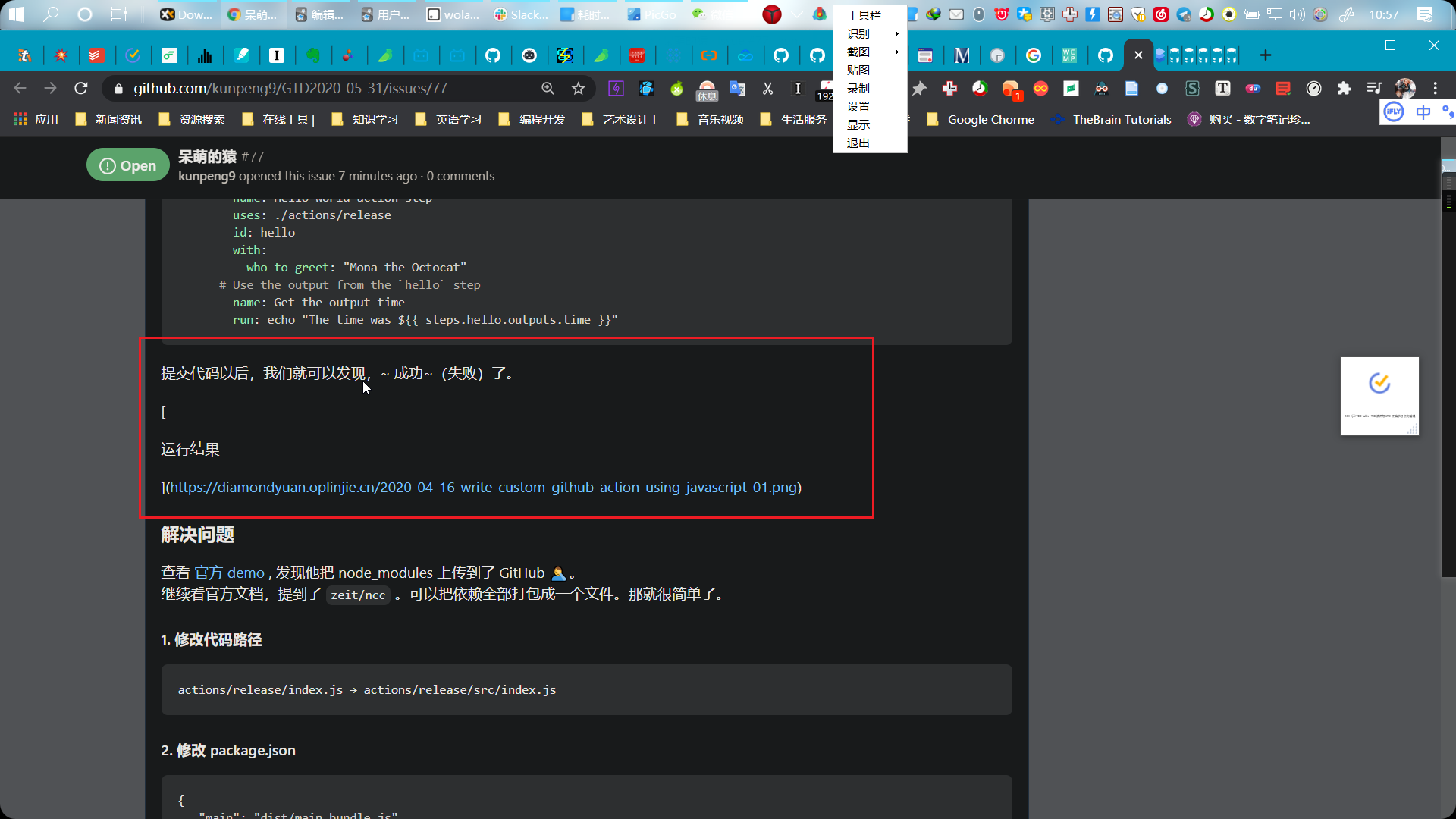Choose 录制 from the context menu

point(870,88)
